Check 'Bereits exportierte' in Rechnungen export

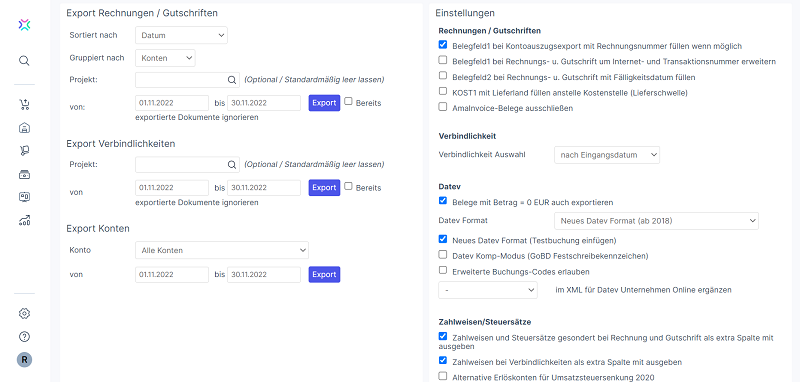(x=348, y=101)
